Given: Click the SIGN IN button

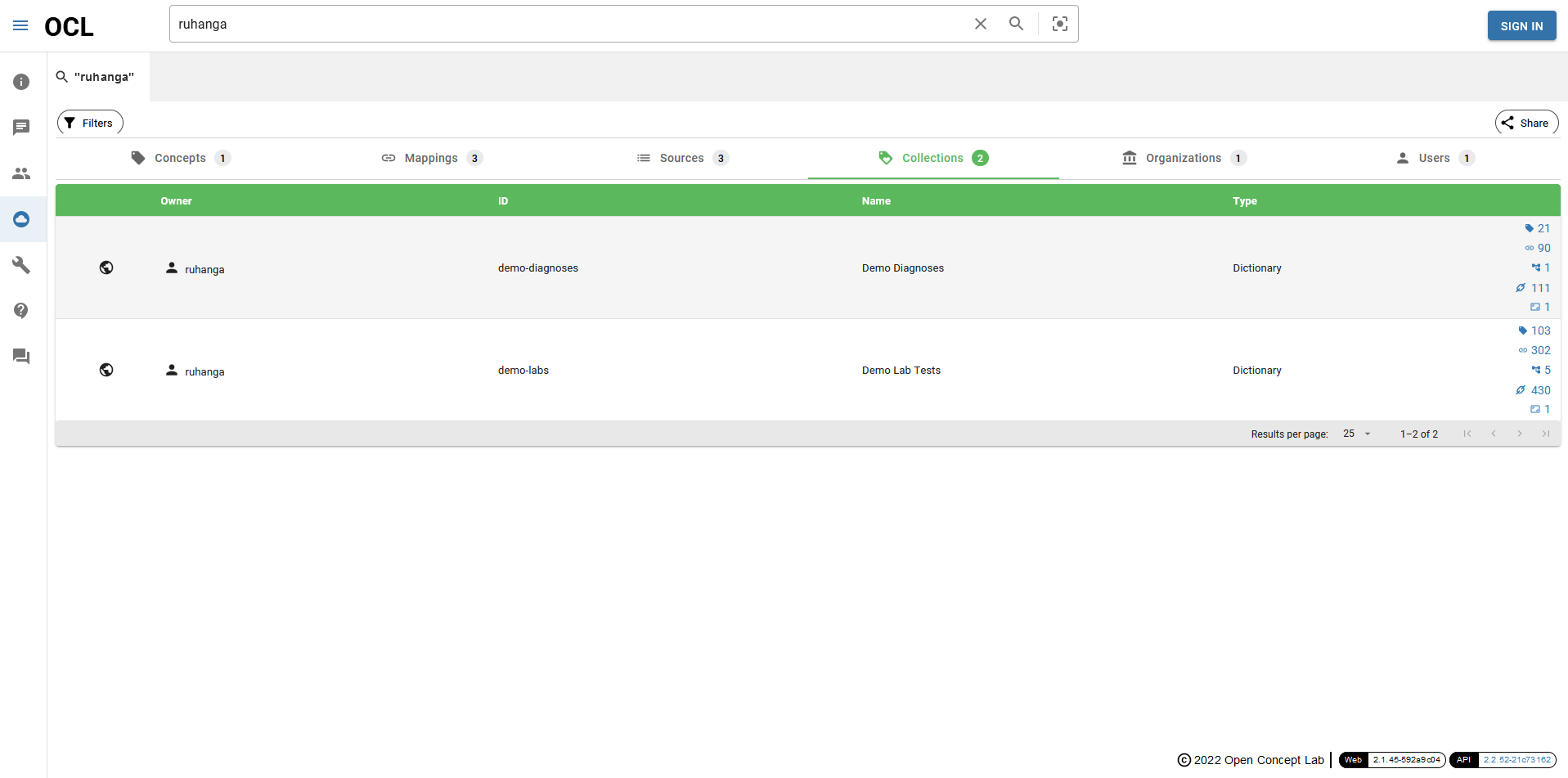Looking at the screenshot, I should pyautogui.click(x=1521, y=25).
